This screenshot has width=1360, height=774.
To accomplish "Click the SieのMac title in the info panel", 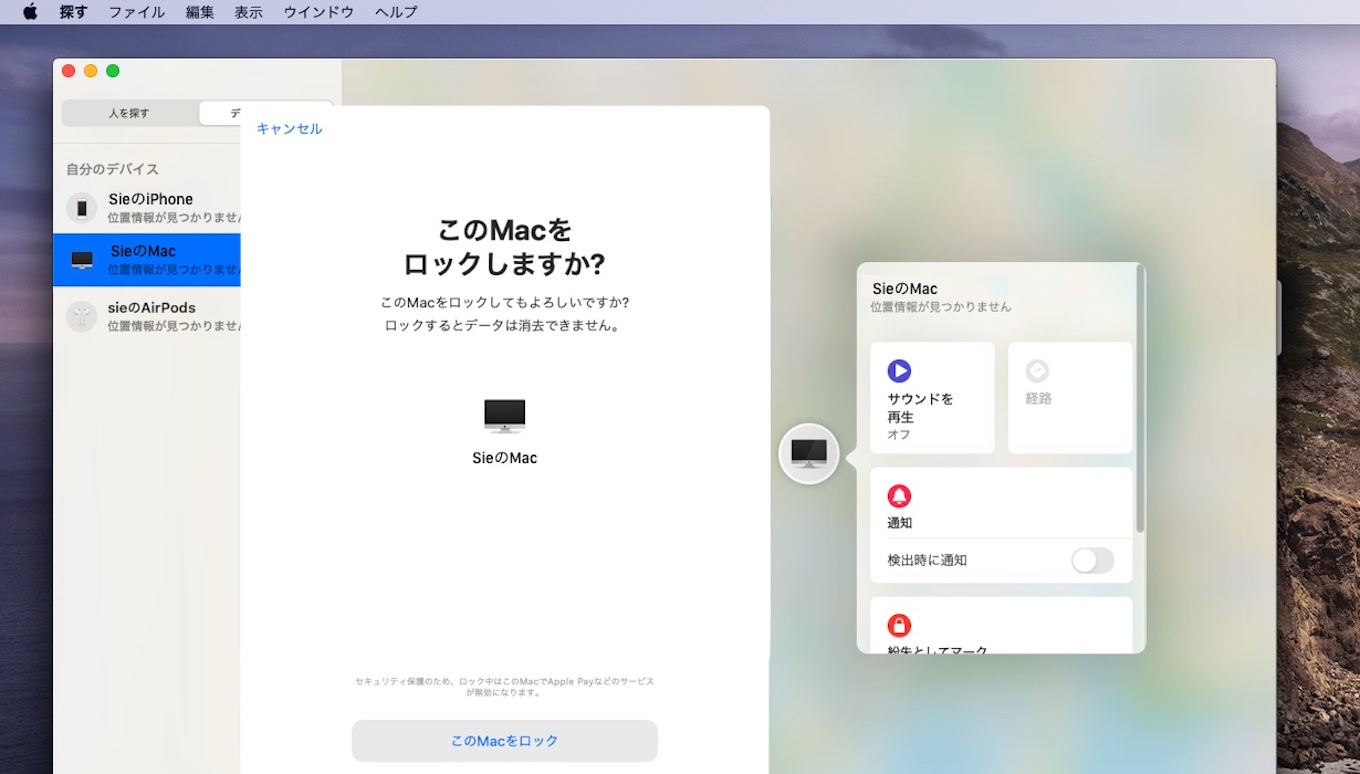I will 905,289.
